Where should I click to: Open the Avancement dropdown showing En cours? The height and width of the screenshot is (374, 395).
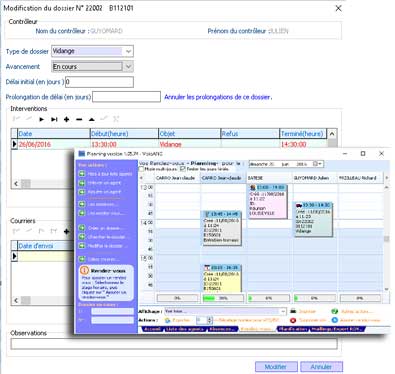click(128, 67)
